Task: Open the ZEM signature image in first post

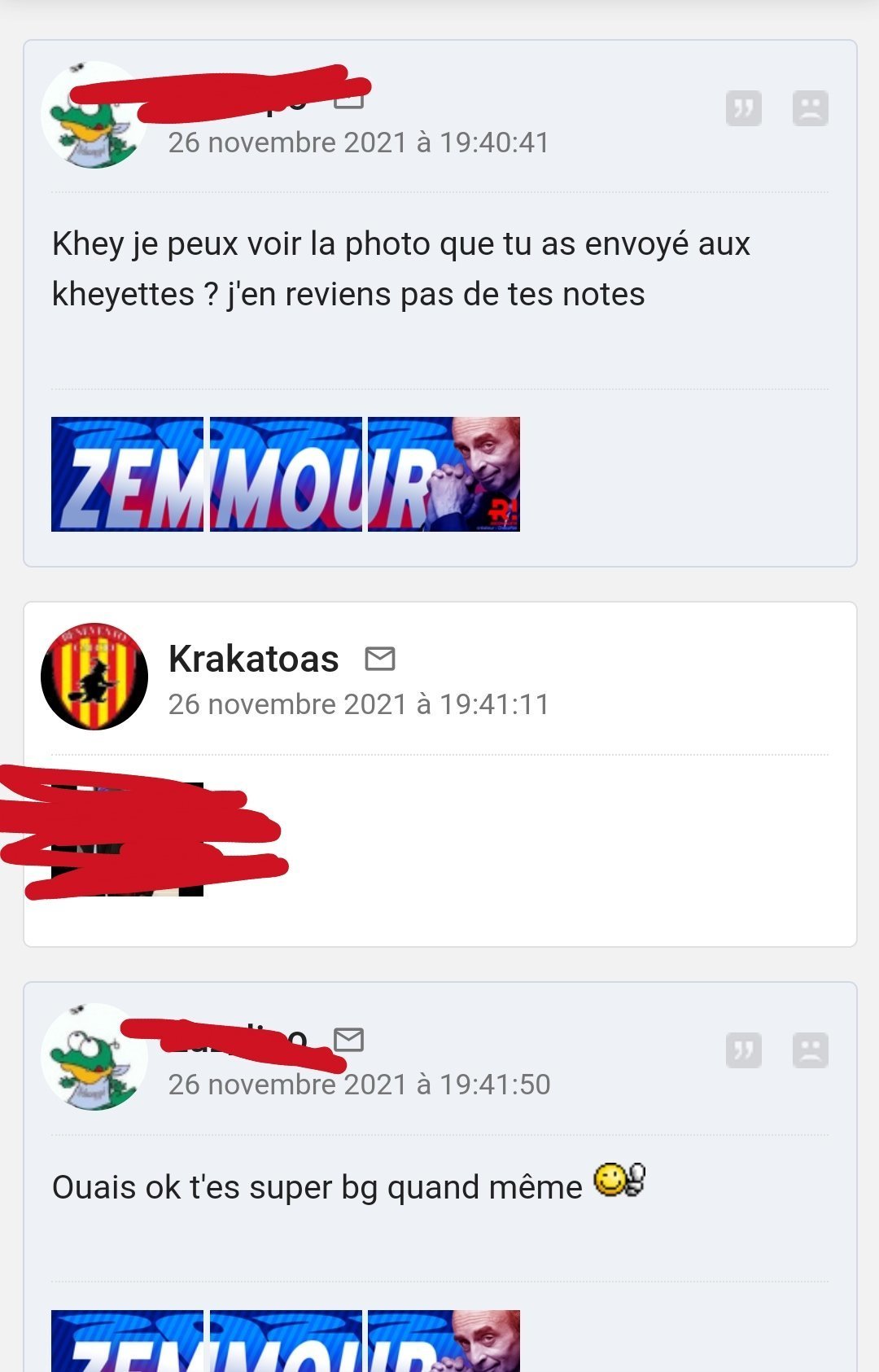Action: coord(127,475)
